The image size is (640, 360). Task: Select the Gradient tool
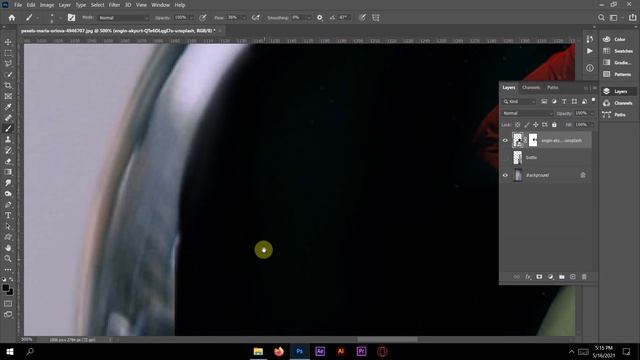point(8,172)
